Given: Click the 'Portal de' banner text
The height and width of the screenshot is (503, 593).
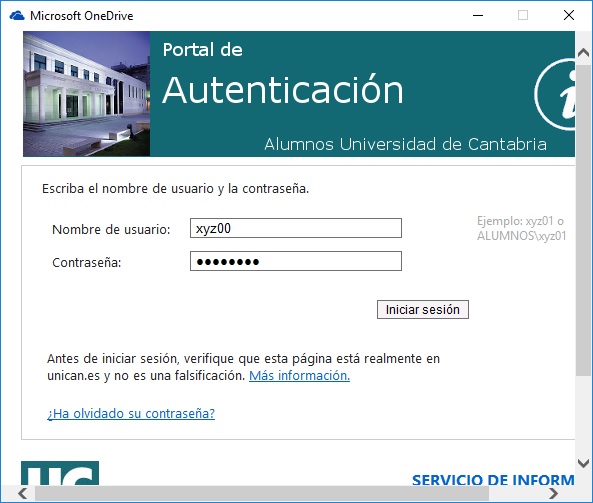Looking at the screenshot, I should [x=202, y=50].
